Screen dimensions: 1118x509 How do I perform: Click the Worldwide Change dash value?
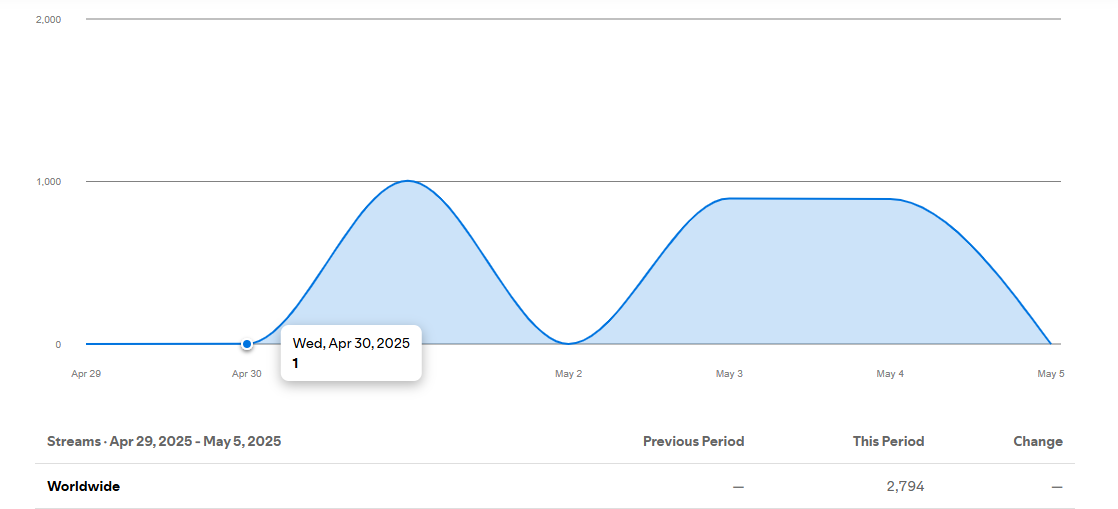click(x=1056, y=487)
